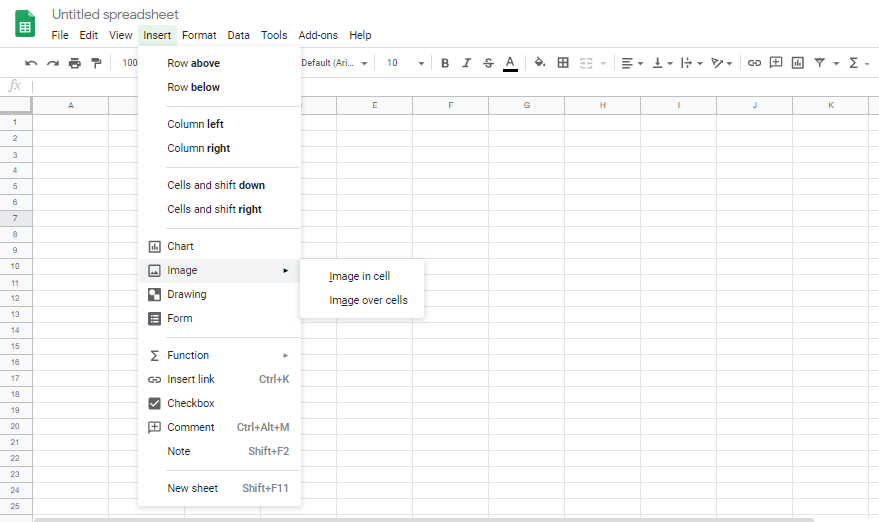The height and width of the screenshot is (522, 879).
Task: Choose Note from Insert menu
Action: (219, 451)
